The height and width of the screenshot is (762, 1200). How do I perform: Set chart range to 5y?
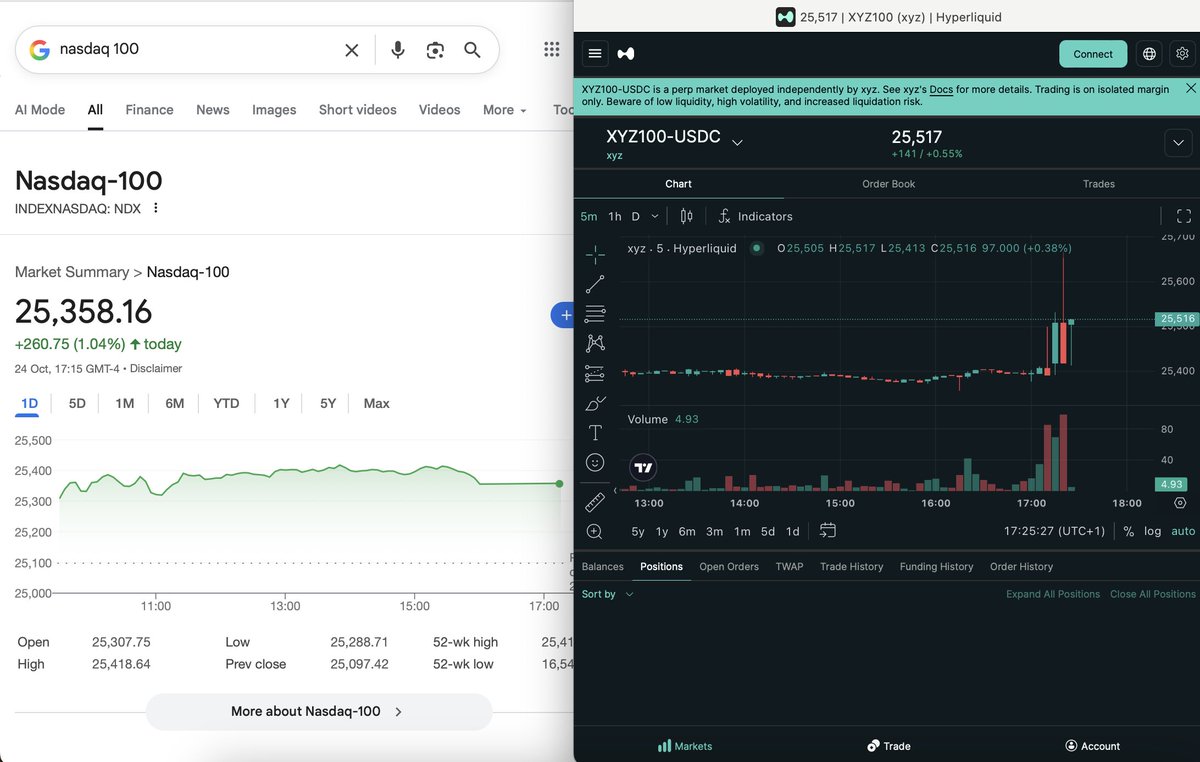tap(637, 532)
